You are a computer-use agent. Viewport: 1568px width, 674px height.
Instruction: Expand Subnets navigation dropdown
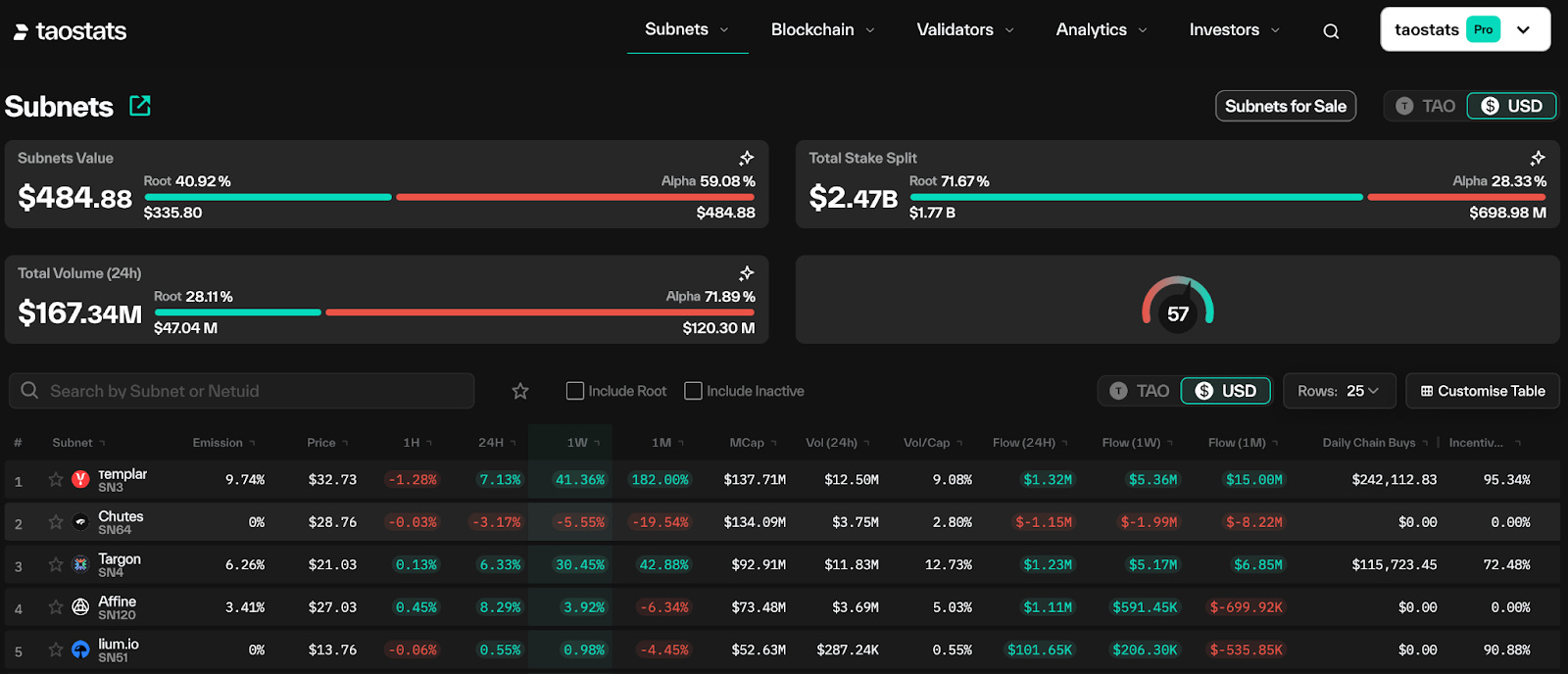point(687,29)
